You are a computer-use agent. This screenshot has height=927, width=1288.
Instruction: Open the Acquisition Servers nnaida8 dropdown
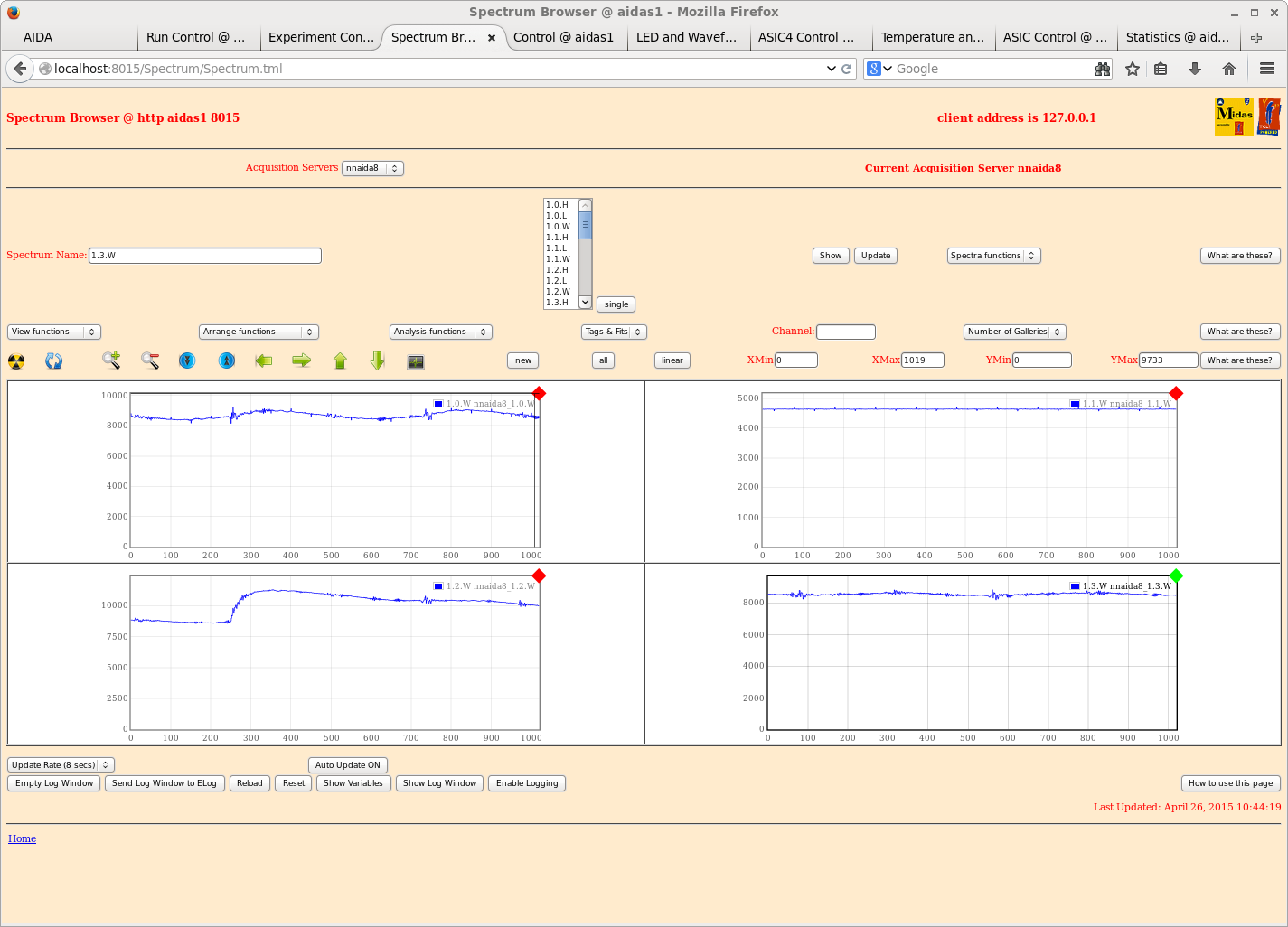coord(372,168)
